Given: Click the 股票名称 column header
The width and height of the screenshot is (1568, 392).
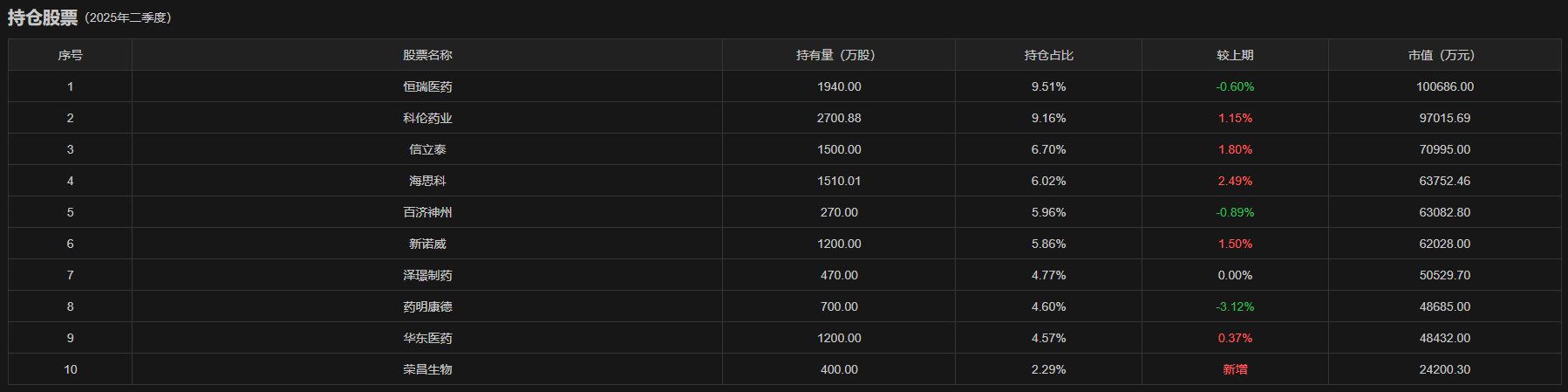Looking at the screenshot, I should [427, 55].
